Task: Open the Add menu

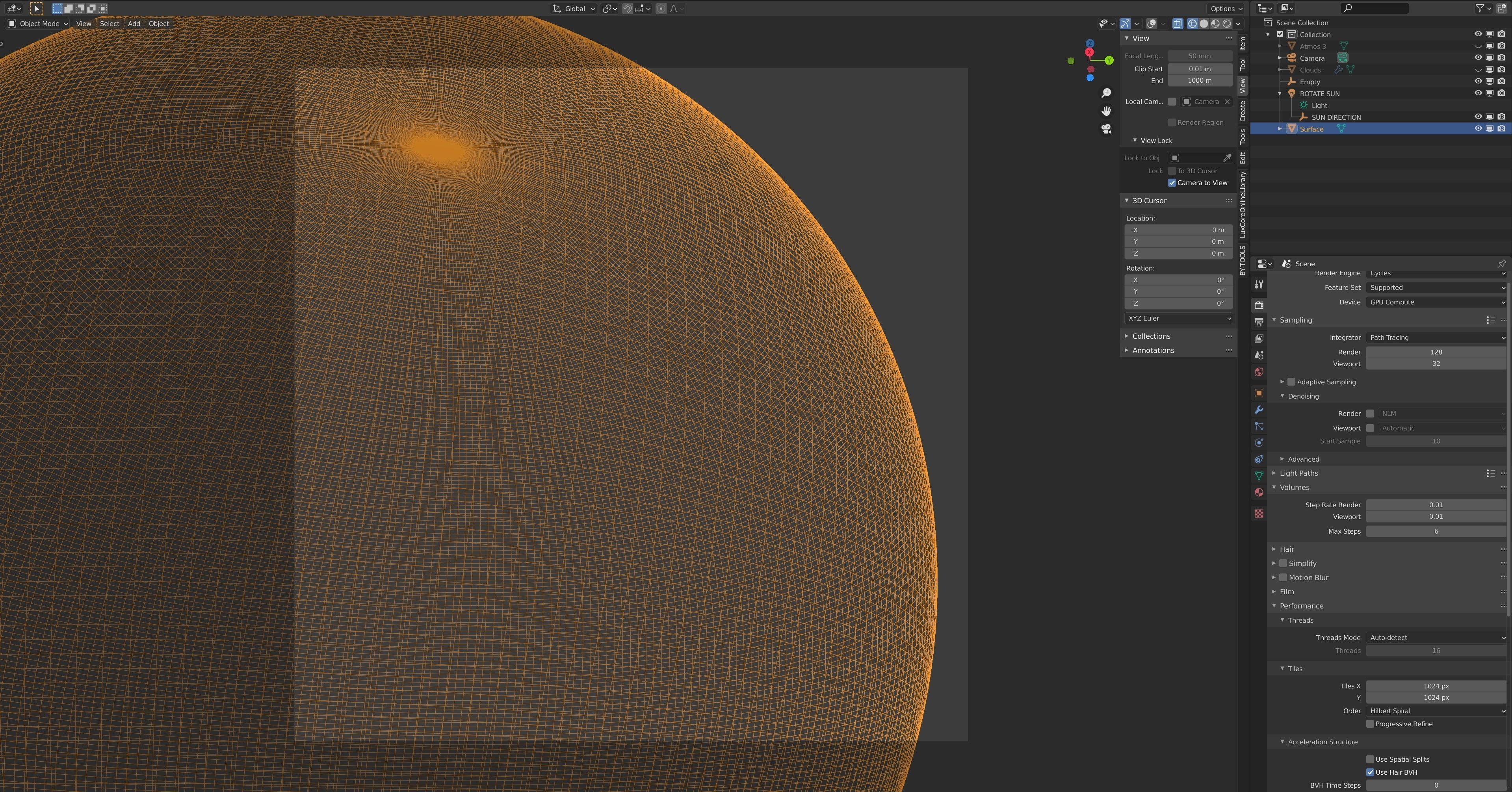Action: click(134, 24)
